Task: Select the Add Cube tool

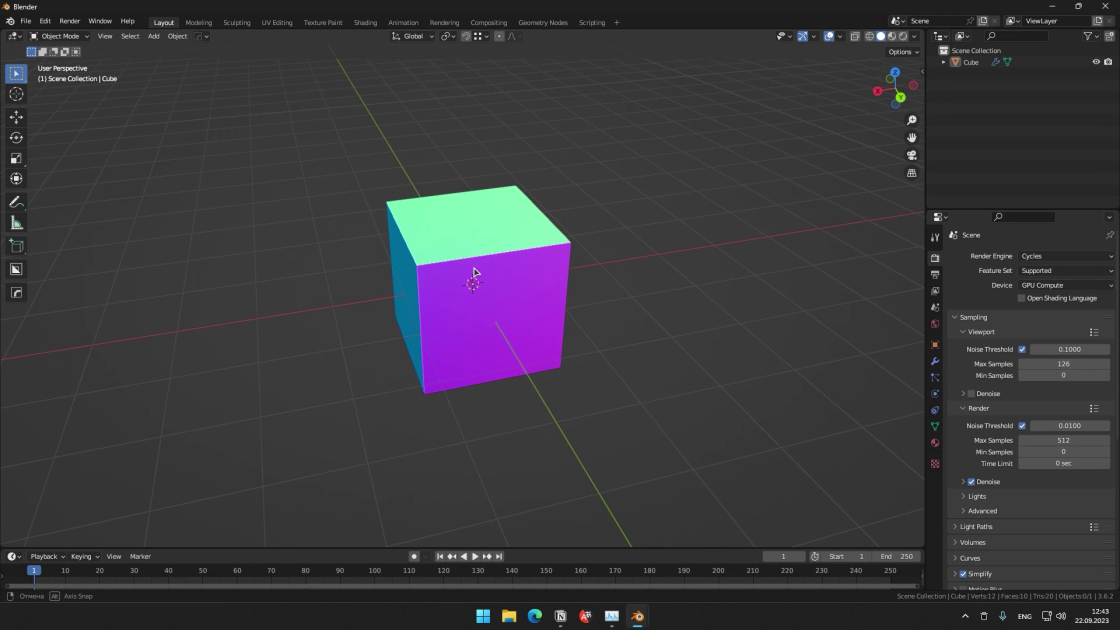Action: coord(16,246)
